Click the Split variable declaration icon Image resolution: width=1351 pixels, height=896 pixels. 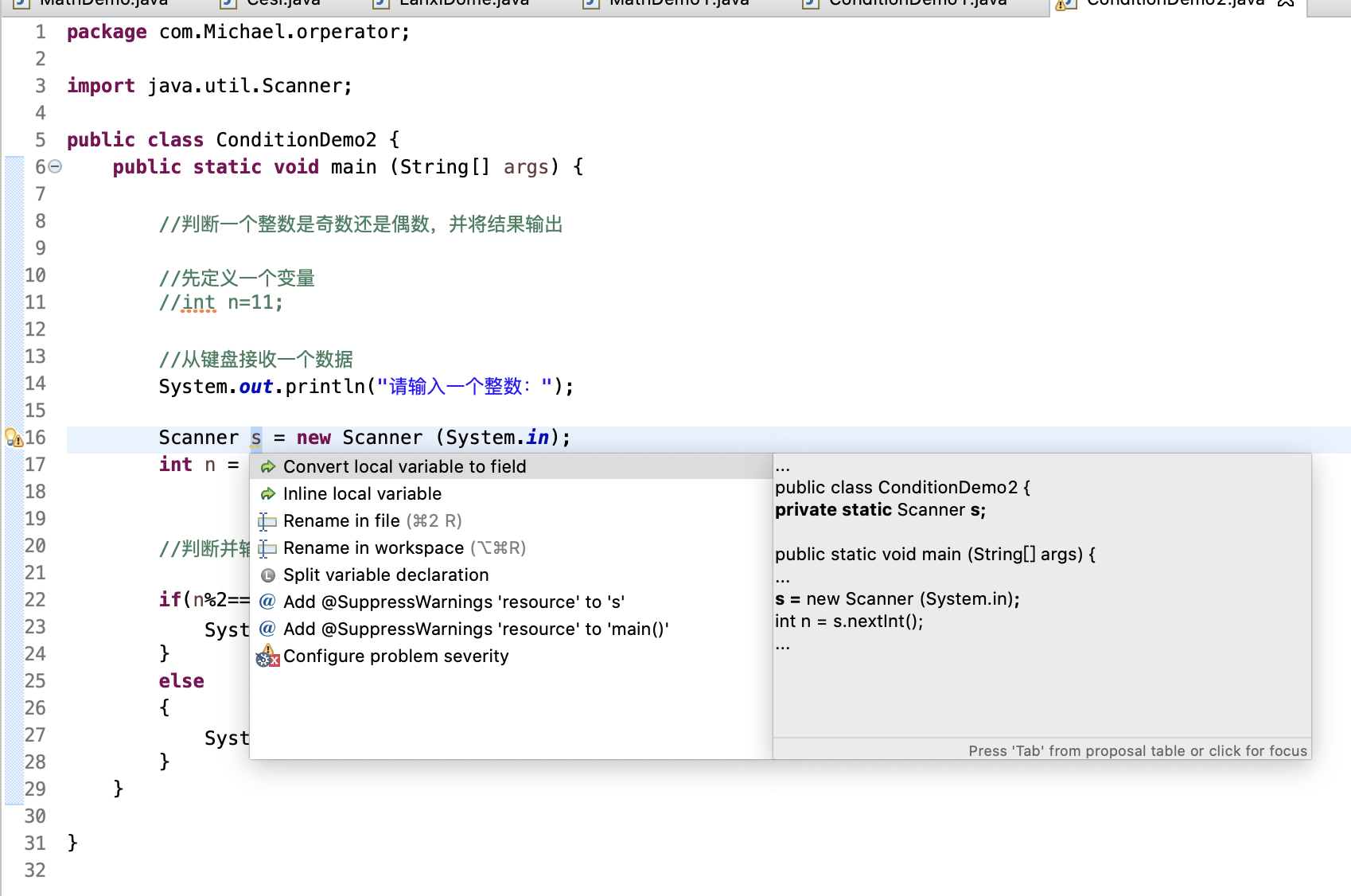[268, 575]
